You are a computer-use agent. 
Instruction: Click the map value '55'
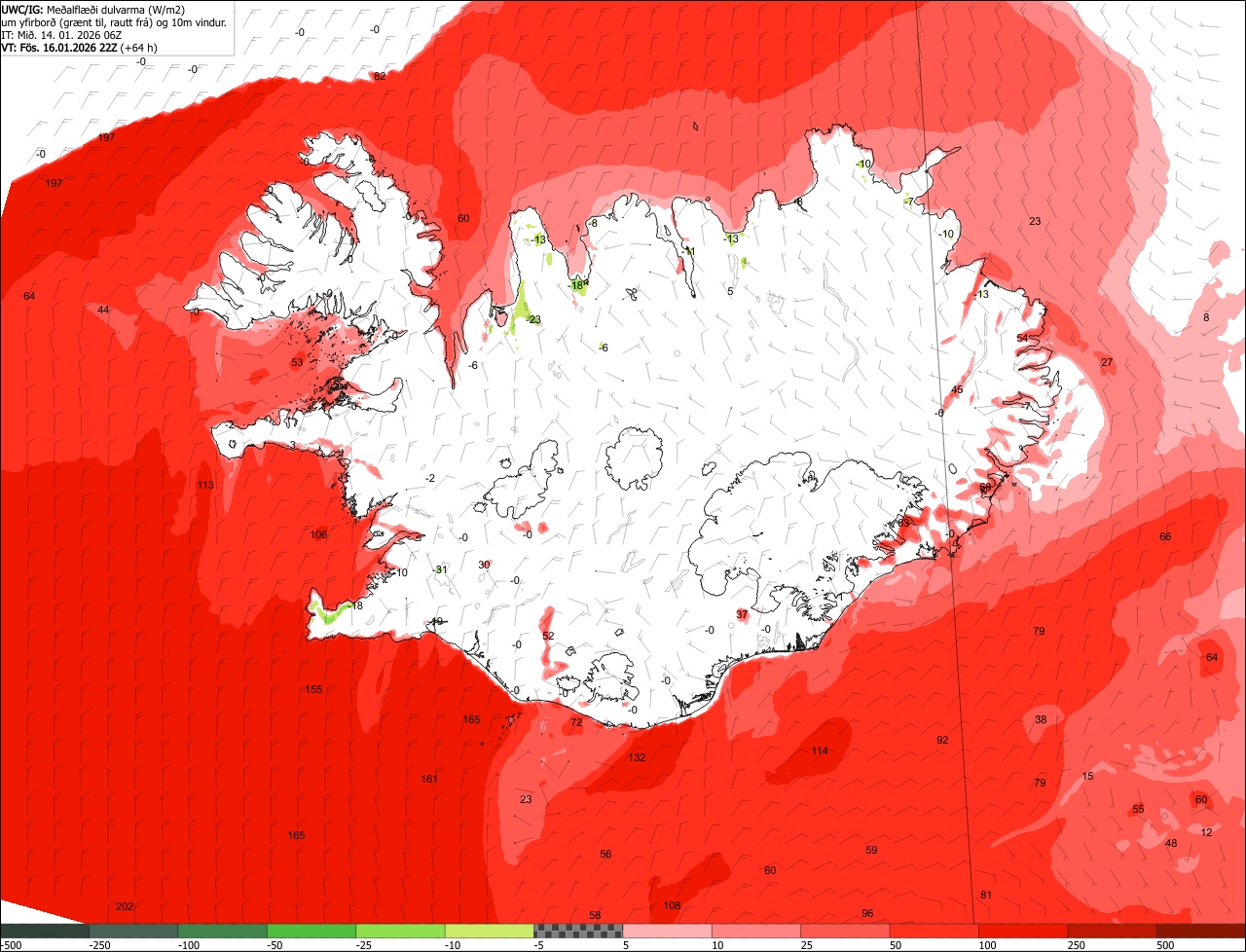pos(1138,810)
